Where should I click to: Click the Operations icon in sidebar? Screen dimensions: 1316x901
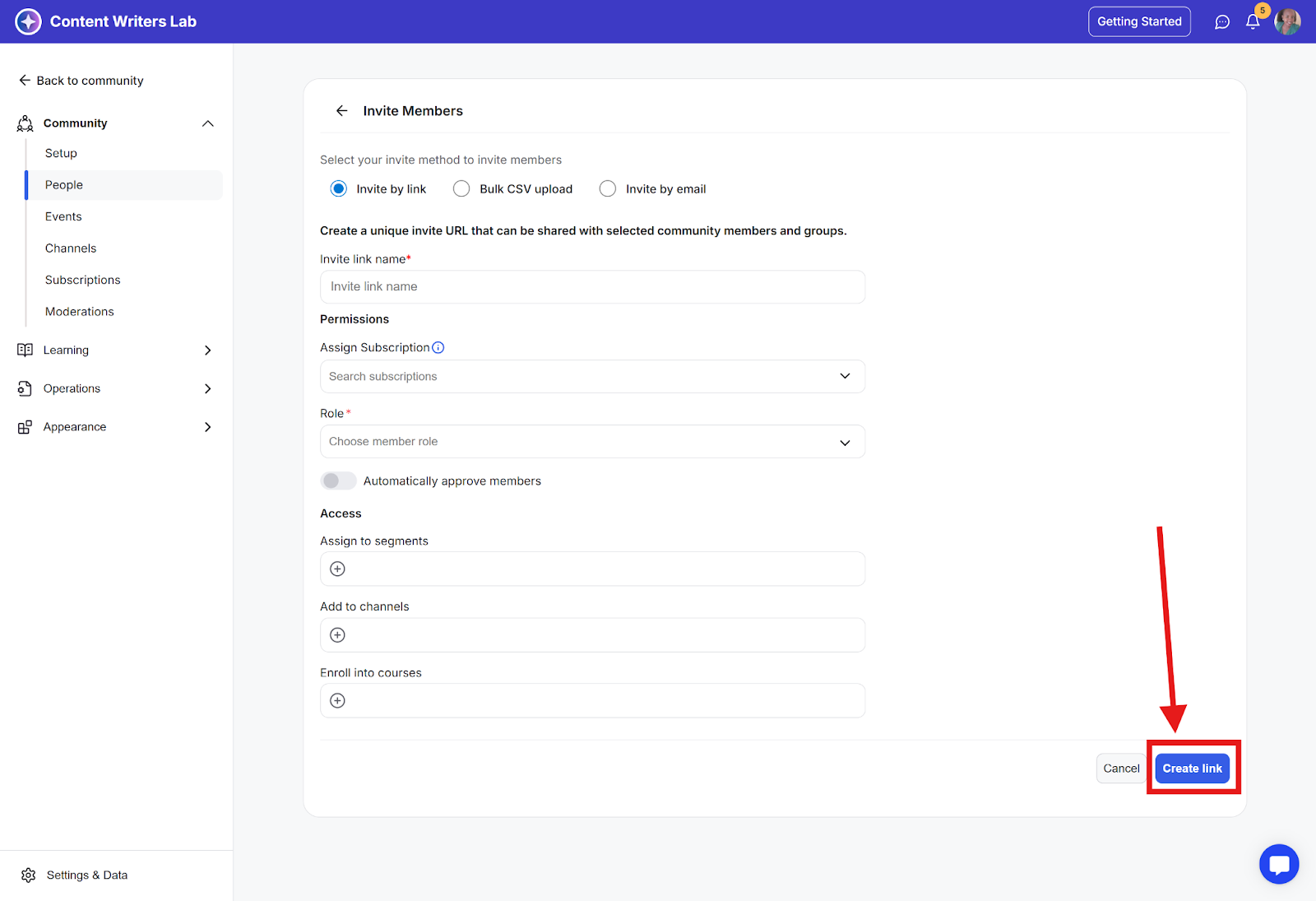coord(25,388)
